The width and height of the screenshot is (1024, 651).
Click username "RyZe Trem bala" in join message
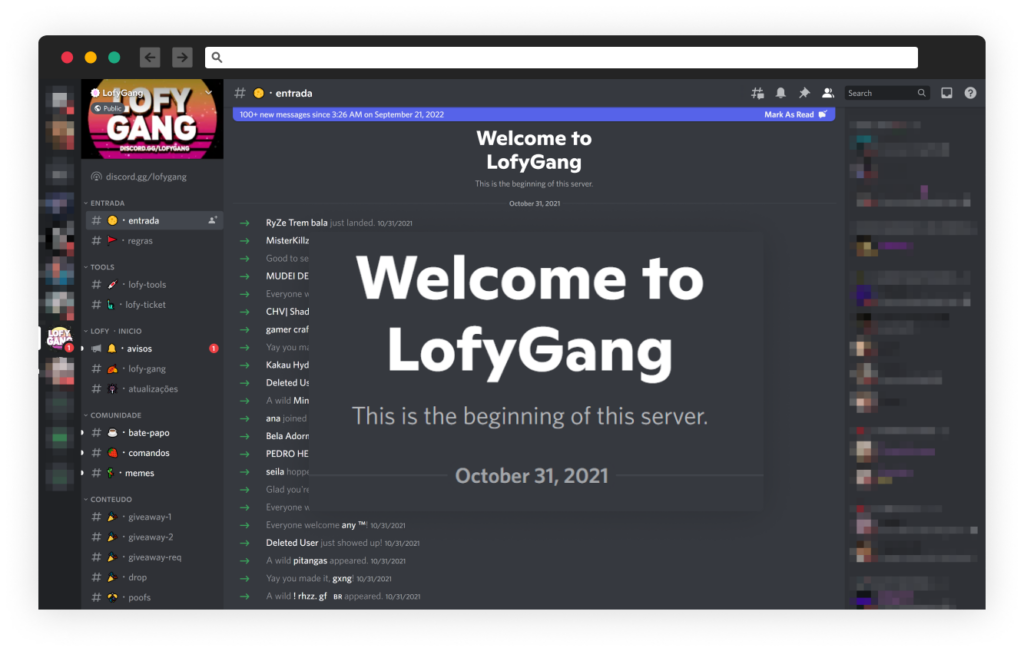[x=296, y=223]
